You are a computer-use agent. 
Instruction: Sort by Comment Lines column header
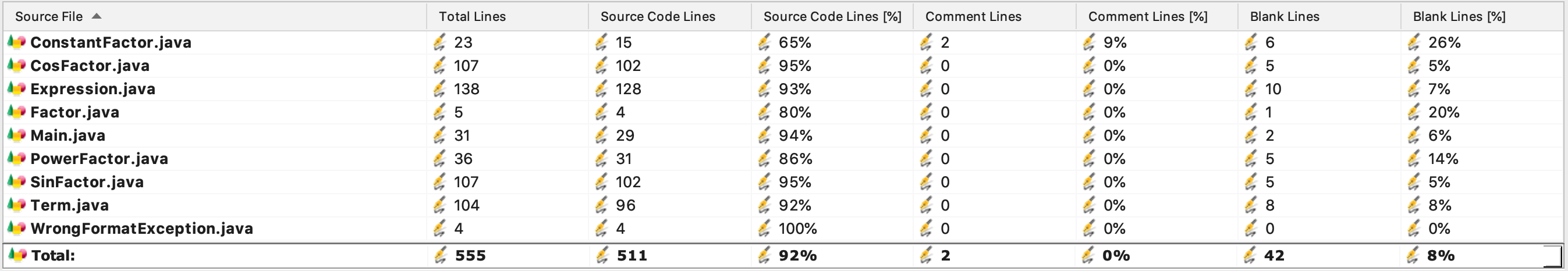tap(973, 16)
